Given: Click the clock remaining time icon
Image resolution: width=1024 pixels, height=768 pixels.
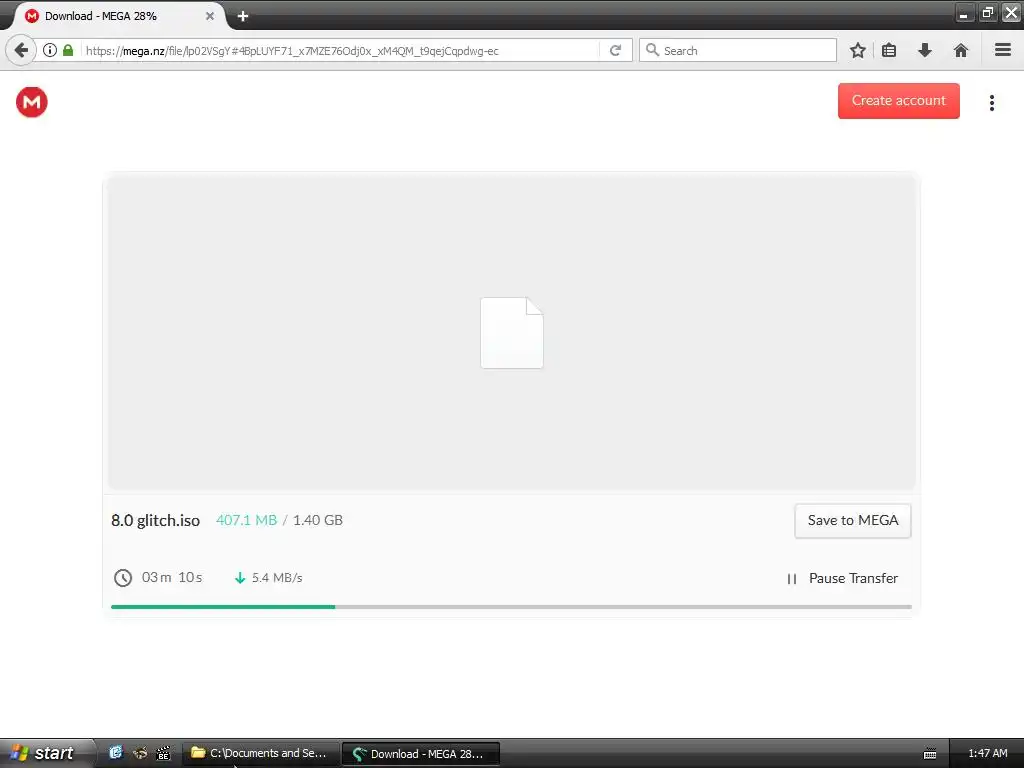Looking at the screenshot, I should [x=123, y=578].
